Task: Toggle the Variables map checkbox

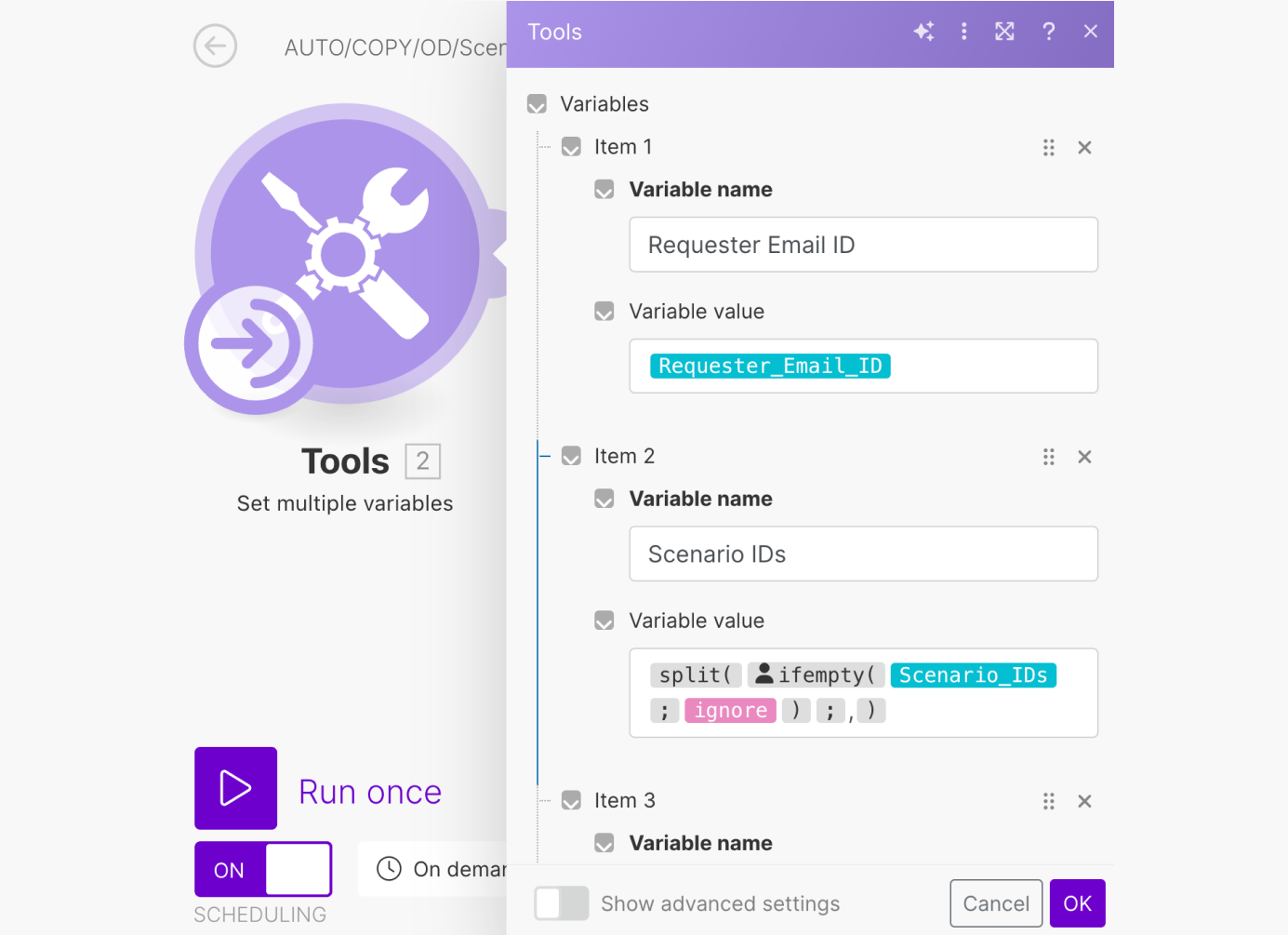Action: click(x=537, y=104)
